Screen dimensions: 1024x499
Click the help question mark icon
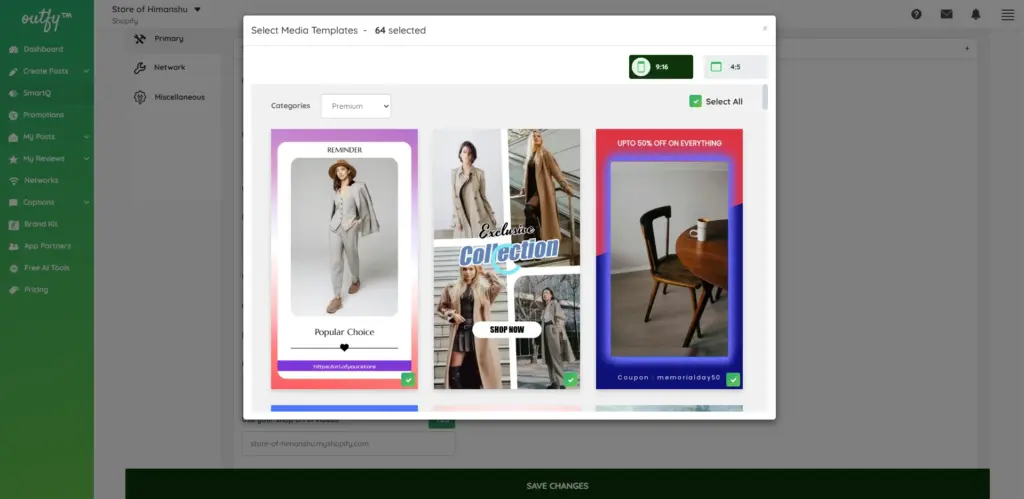click(916, 14)
